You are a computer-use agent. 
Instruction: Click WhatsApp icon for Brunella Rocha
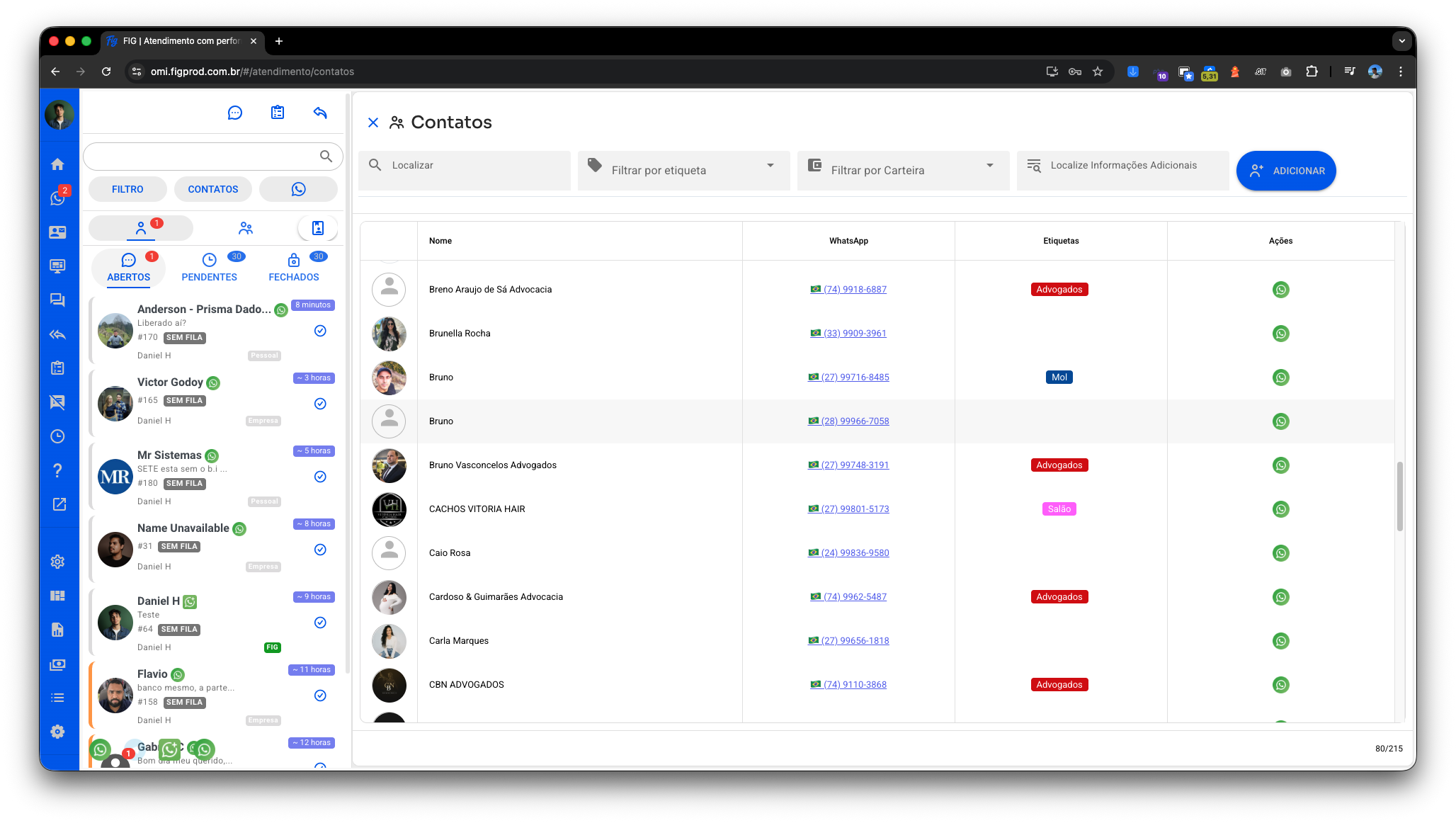(1280, 334)
